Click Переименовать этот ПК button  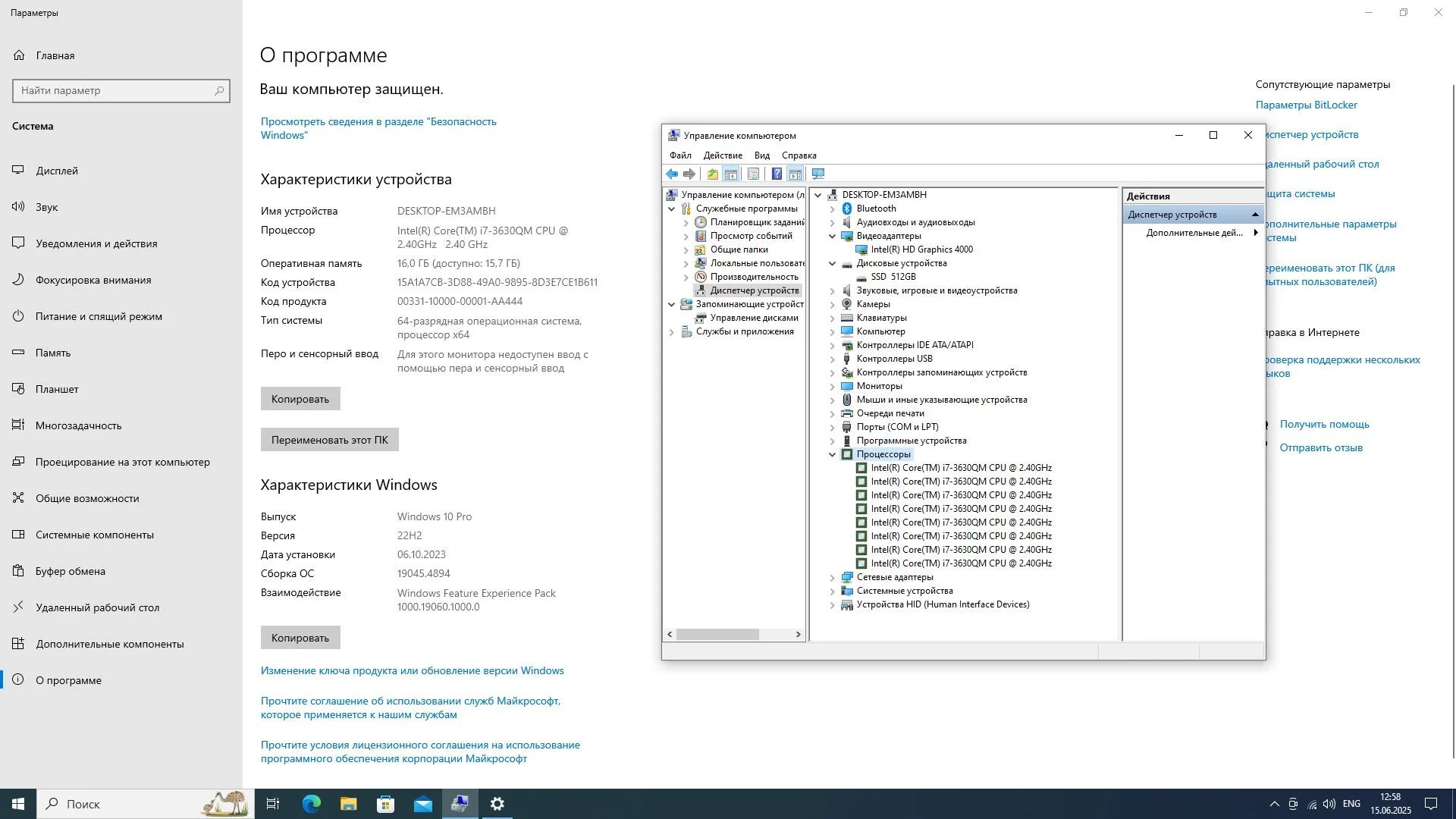[x=330, y=440]
